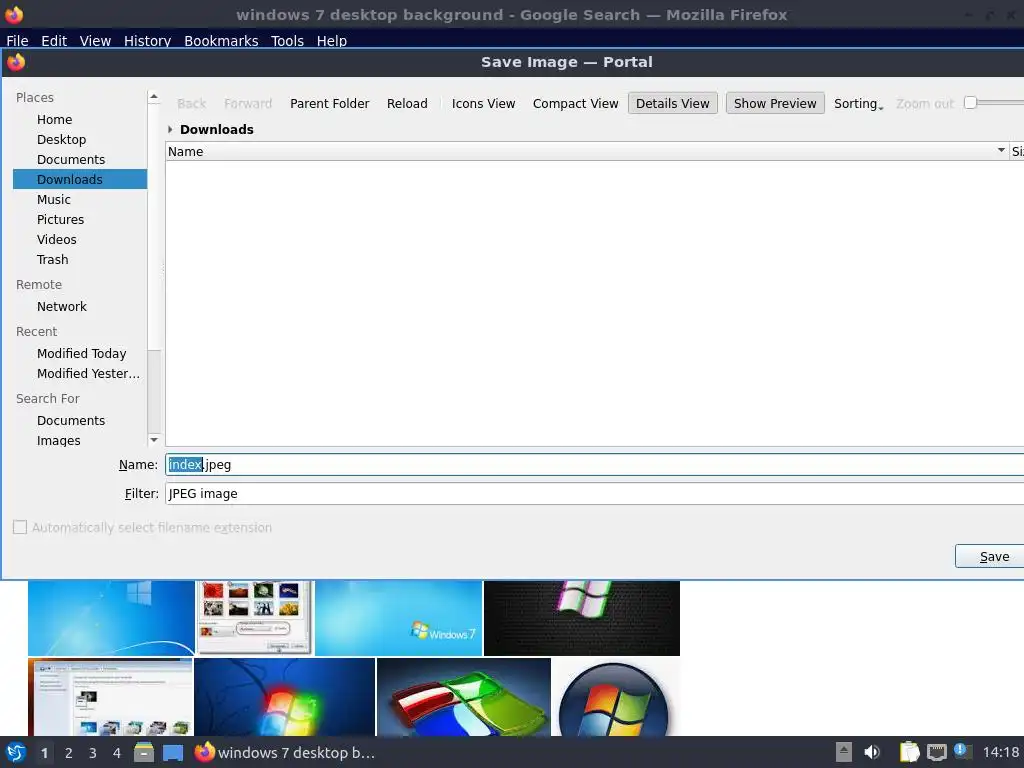Select Desktop in Places
This screenshot has height=768, width=1024.
tap(80, 140)
